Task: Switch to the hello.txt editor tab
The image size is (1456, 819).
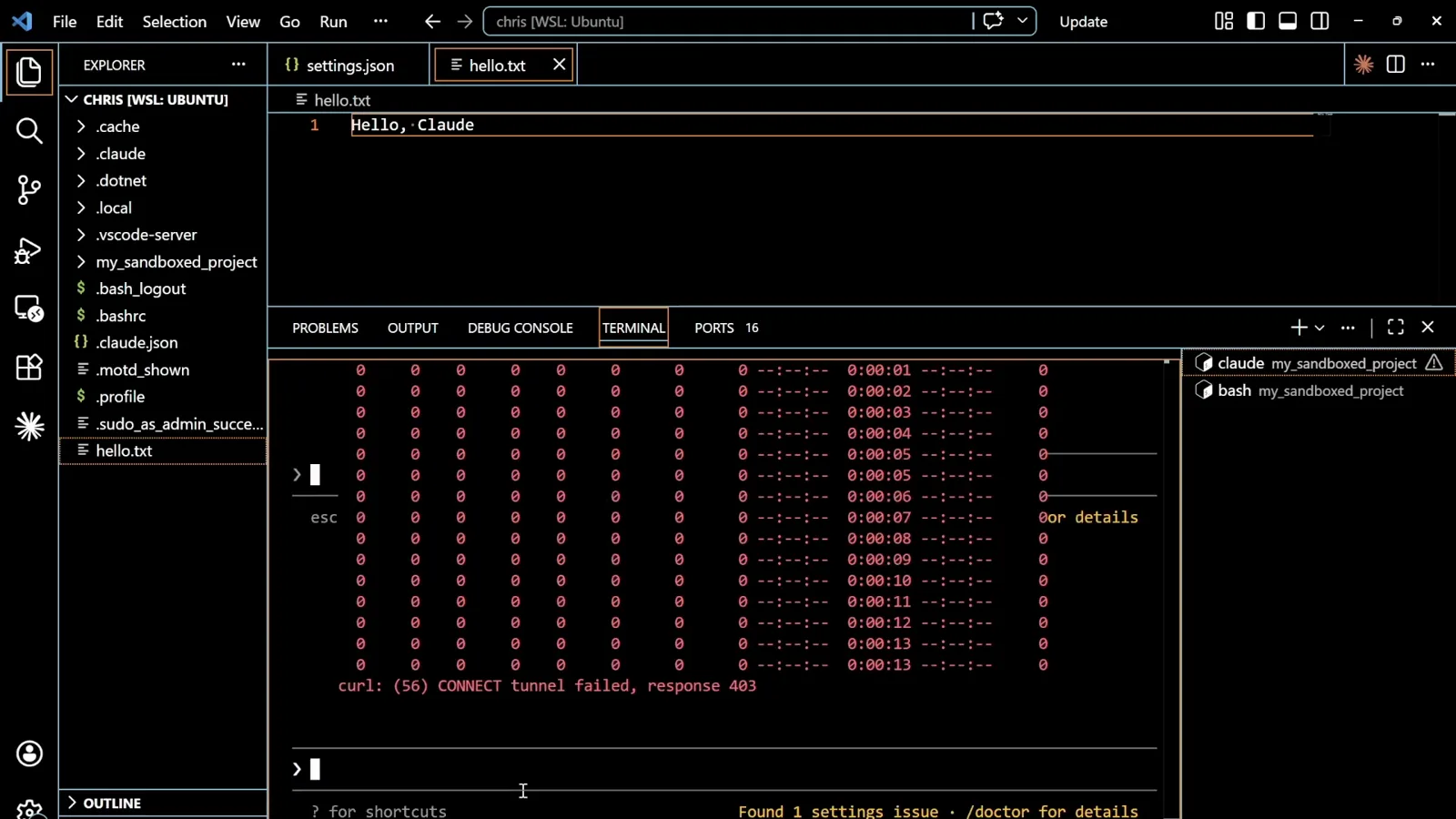Action: [x=503, y=65]
